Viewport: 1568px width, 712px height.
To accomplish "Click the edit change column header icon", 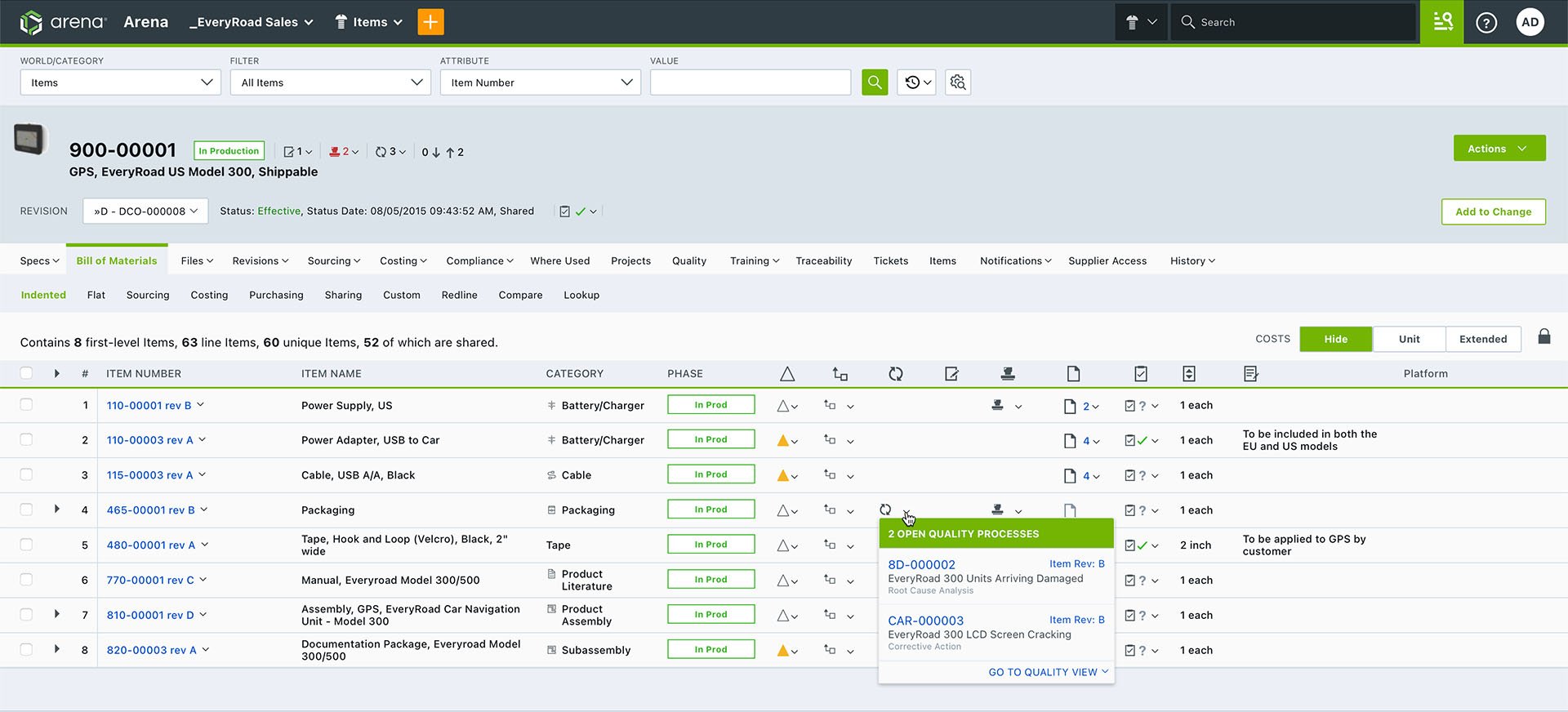I will pyautogui.click(x=951, y=374).
